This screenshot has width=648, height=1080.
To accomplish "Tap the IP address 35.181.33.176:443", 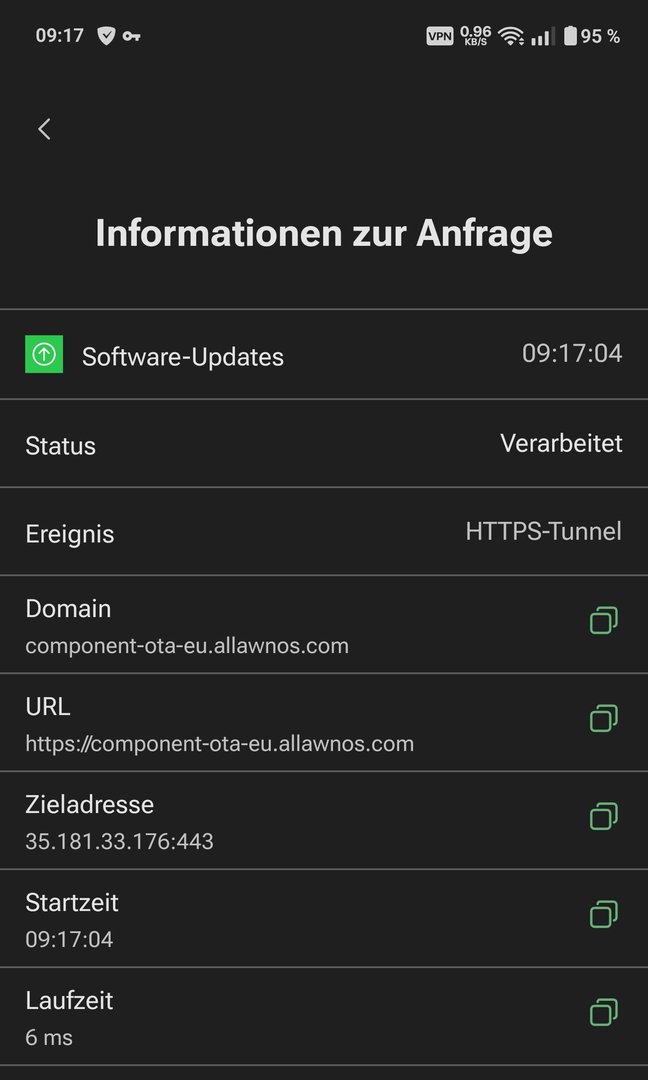I will point(119,841).
